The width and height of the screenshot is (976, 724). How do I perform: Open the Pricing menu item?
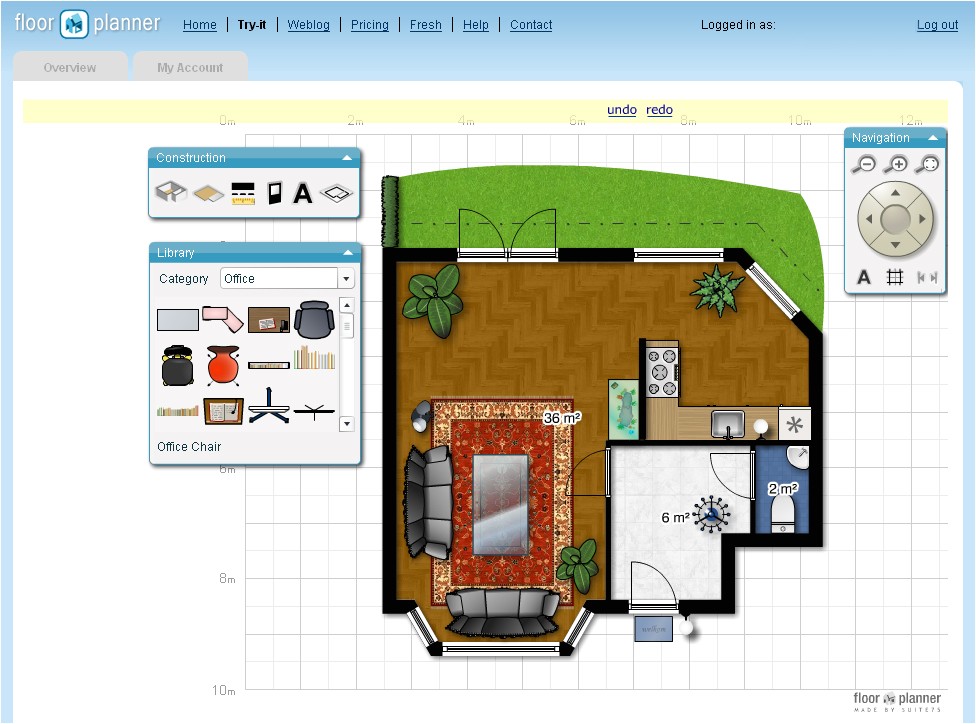(x=370, y=25)
